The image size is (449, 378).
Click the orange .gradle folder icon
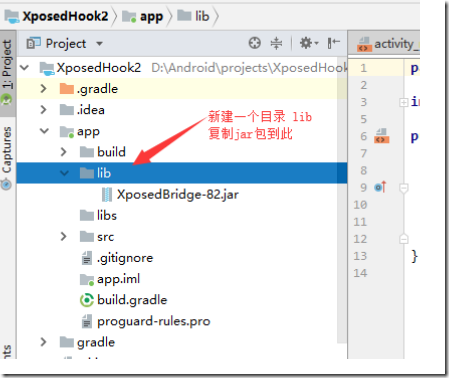pos(67,89)
